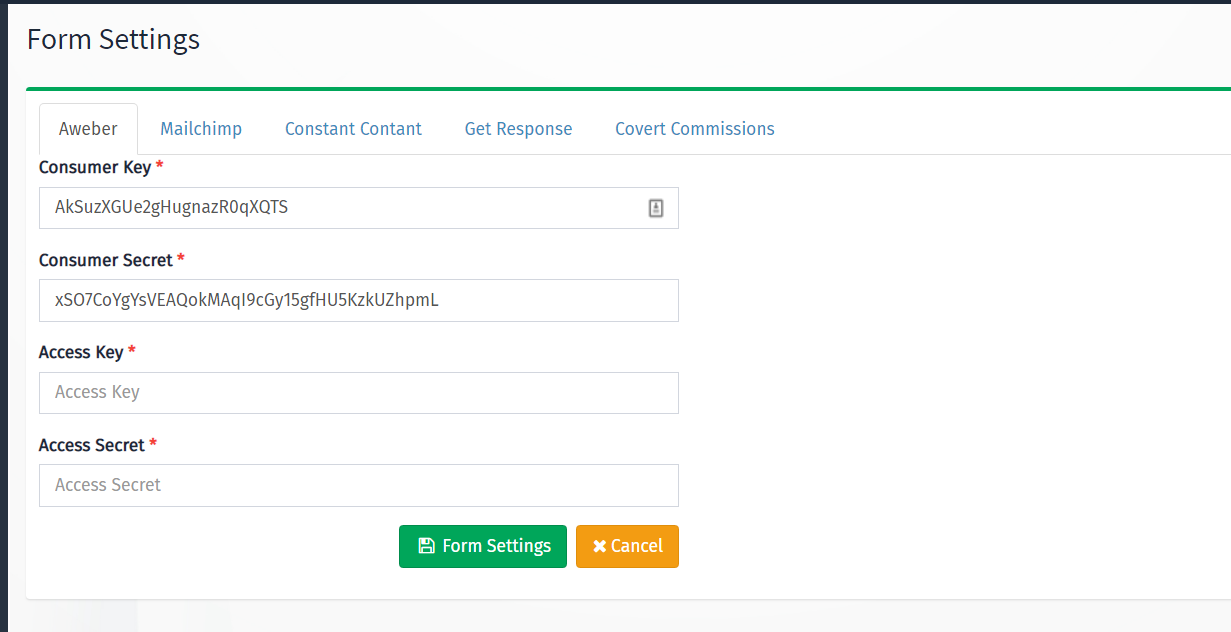Click the floppy disk save icon
Viewport: 1231px width, 632px height.
[x=426, y=546]
